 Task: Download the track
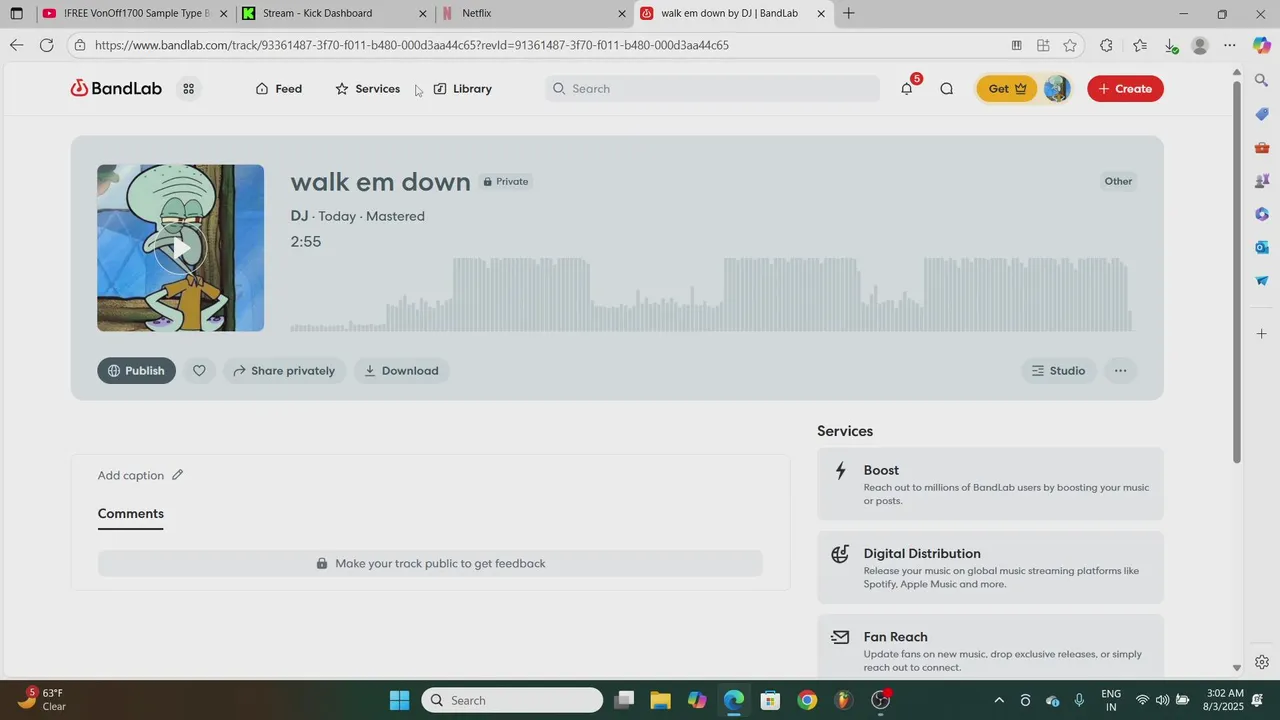click(401, 370)
